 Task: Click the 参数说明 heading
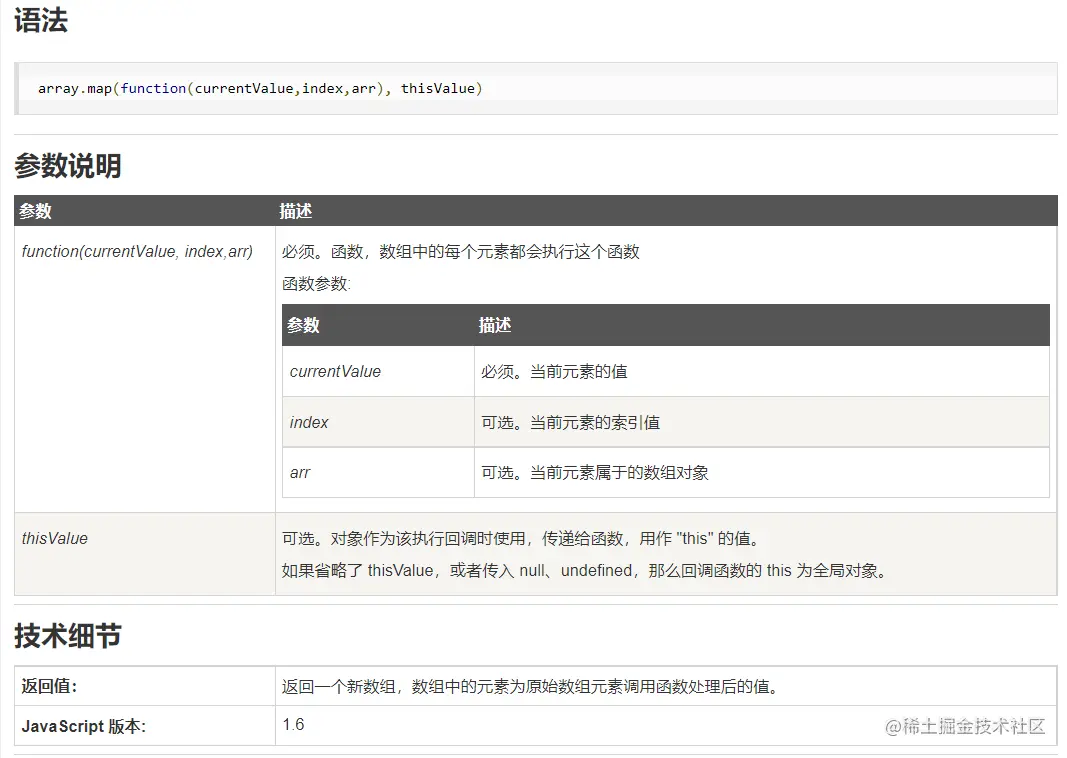(x=67, y=165)
